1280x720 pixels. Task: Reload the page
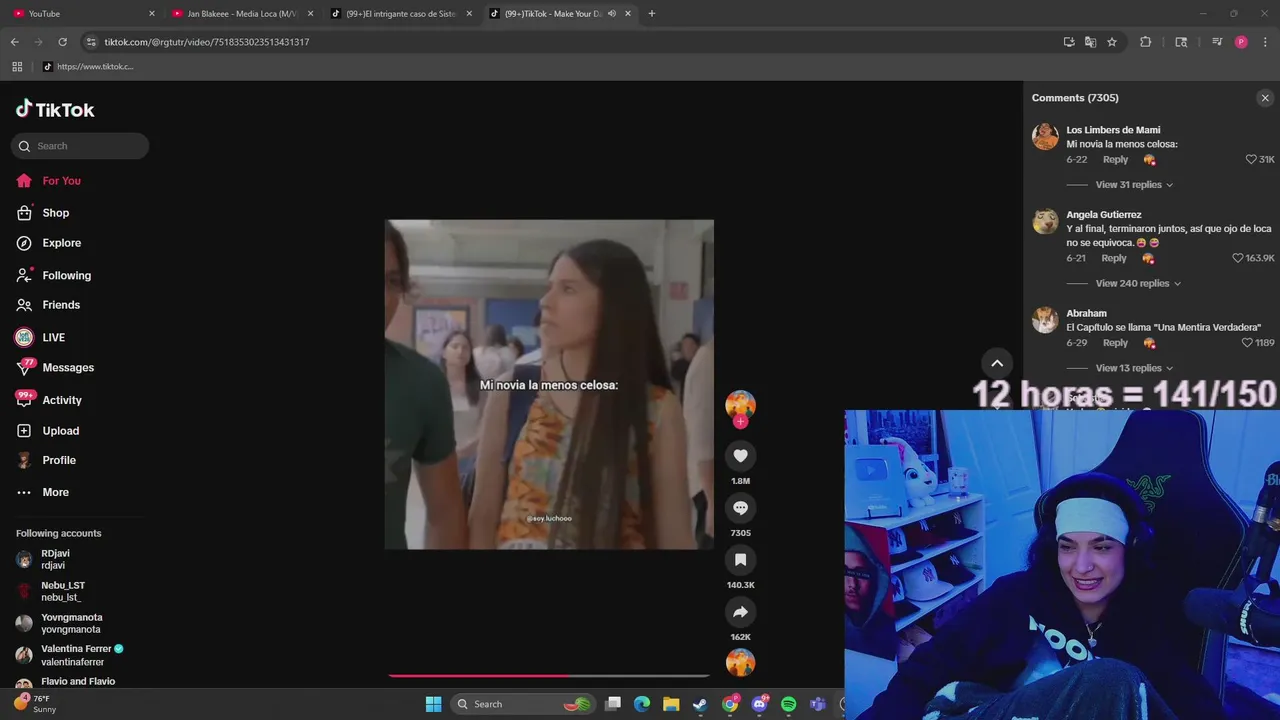[x=62, y=42]
